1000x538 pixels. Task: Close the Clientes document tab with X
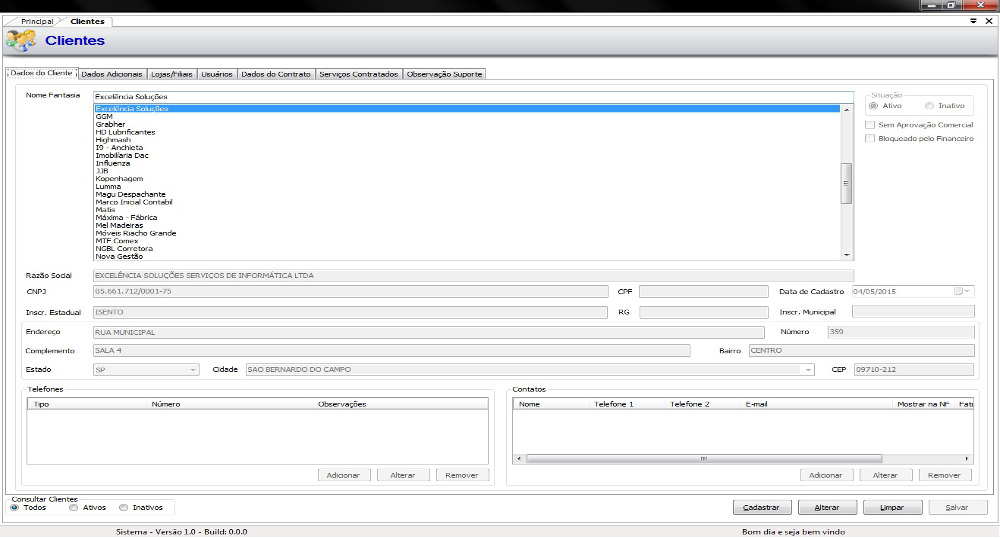pyautogui.click(x=989, y=21)
